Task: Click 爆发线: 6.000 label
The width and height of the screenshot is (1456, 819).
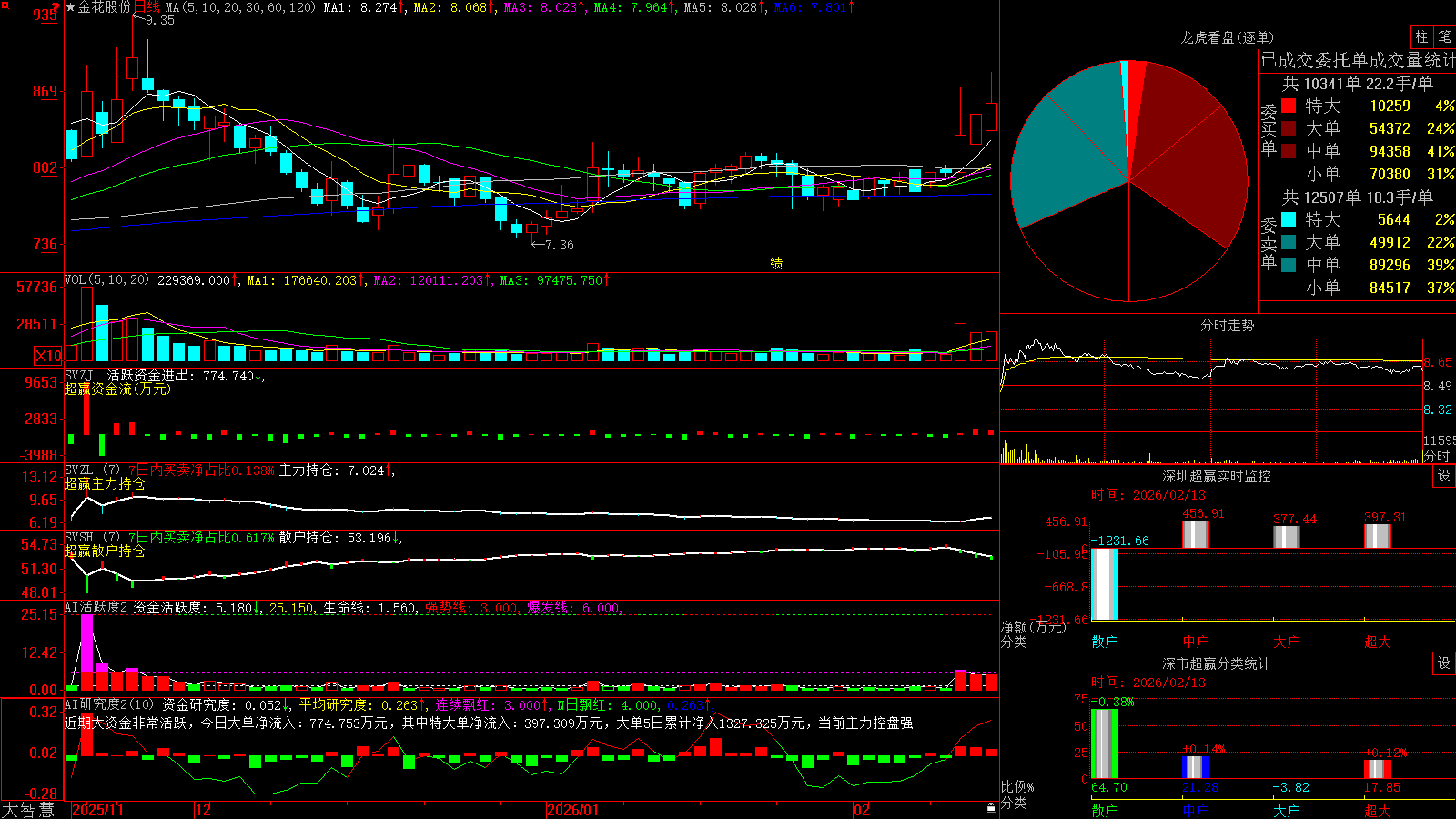Action: coord(573,607)
